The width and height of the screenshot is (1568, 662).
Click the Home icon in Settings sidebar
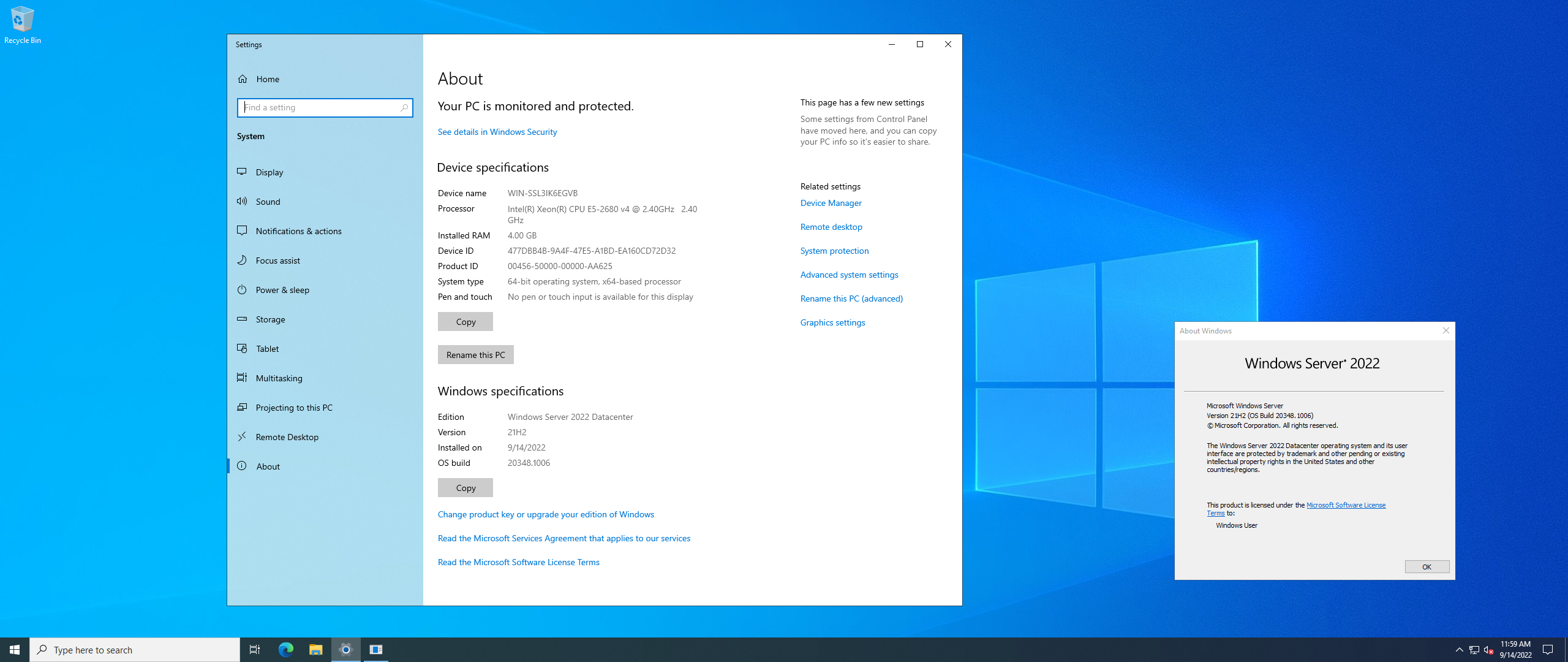(x=243, y=79)
